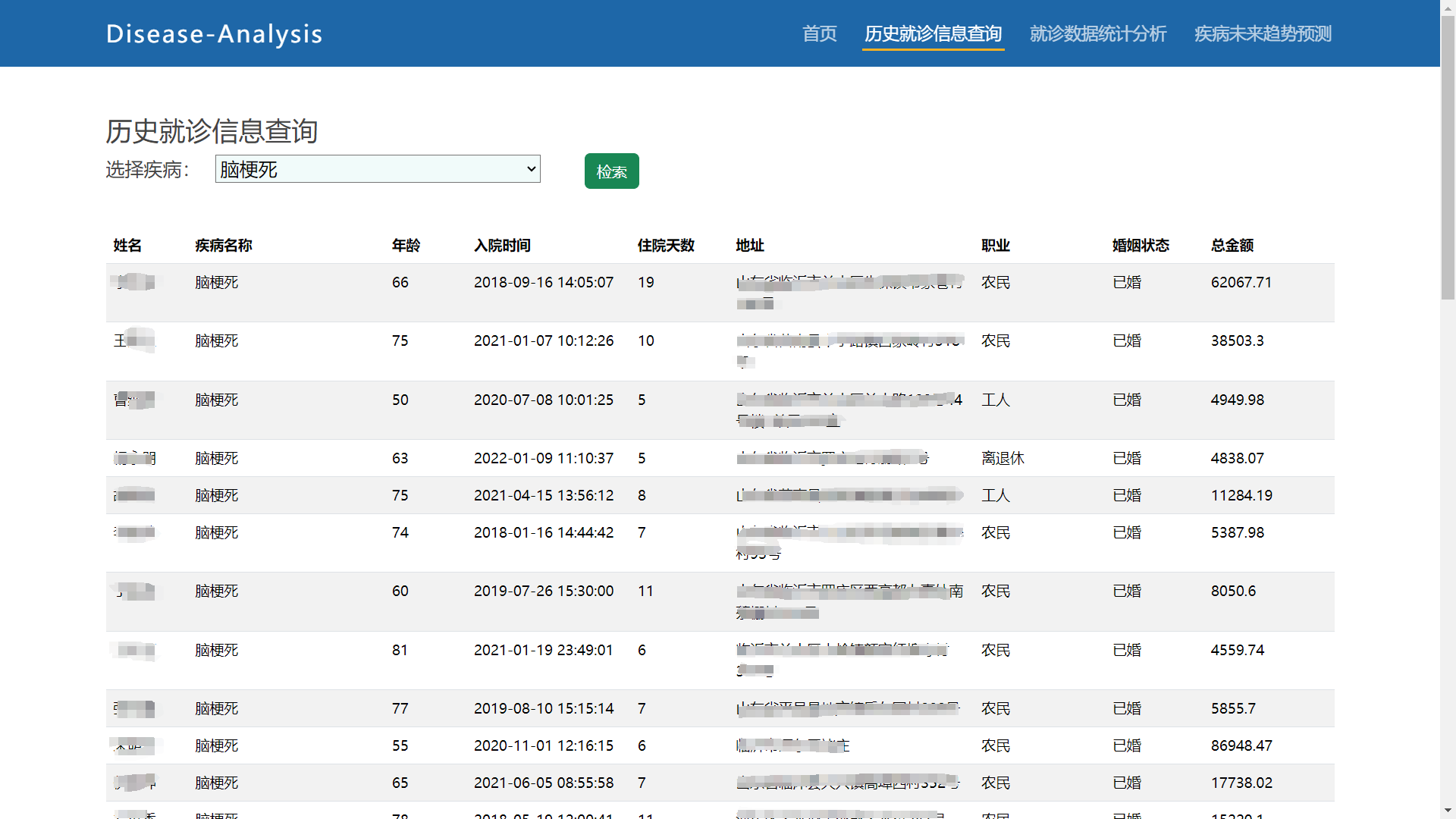Click the 年龄 column header
The height and width of the screenshot is (819, 1456).
[406, 246]
